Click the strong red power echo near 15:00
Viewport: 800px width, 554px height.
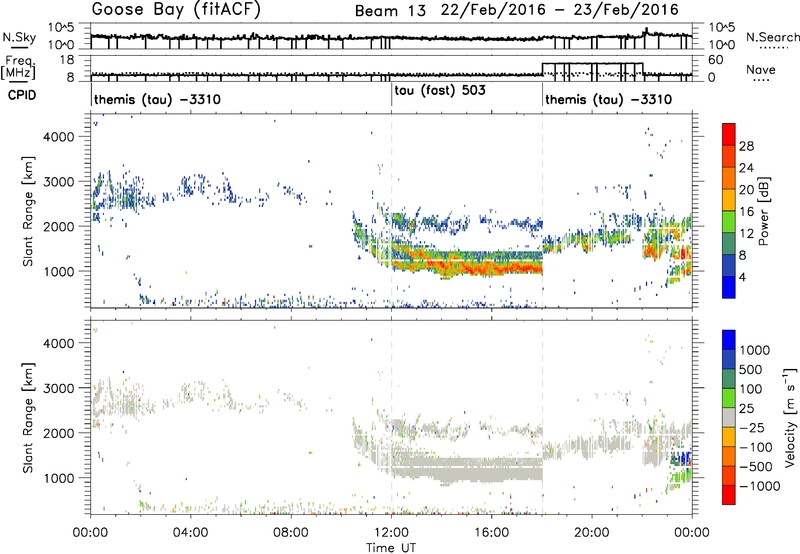(x=467, y=267)
